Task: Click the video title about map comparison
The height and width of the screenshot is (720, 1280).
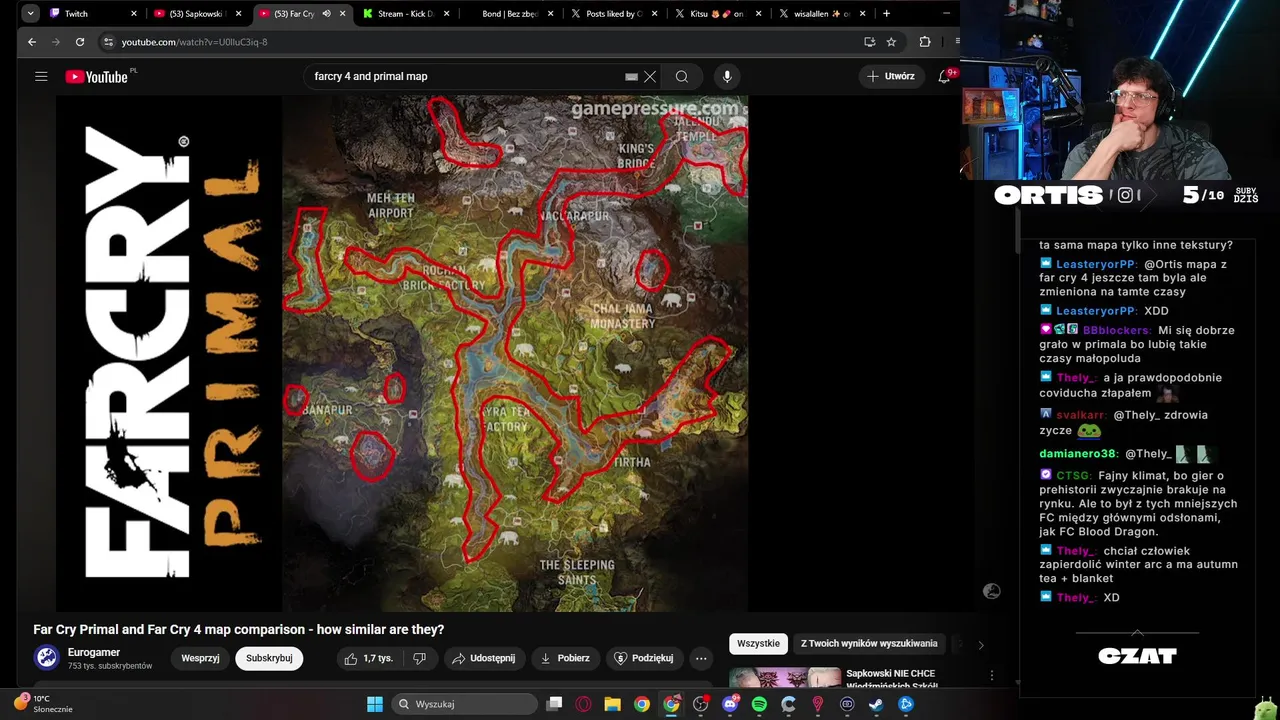Action: pyautogui.click(x=238, y=629)
